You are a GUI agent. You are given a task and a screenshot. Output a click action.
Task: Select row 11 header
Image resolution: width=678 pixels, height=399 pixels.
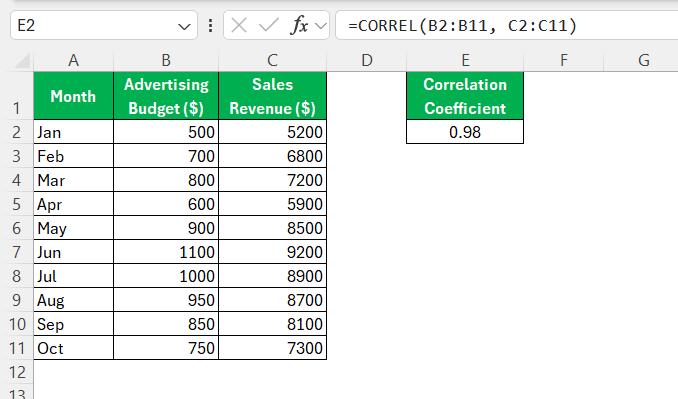[16, 348]
